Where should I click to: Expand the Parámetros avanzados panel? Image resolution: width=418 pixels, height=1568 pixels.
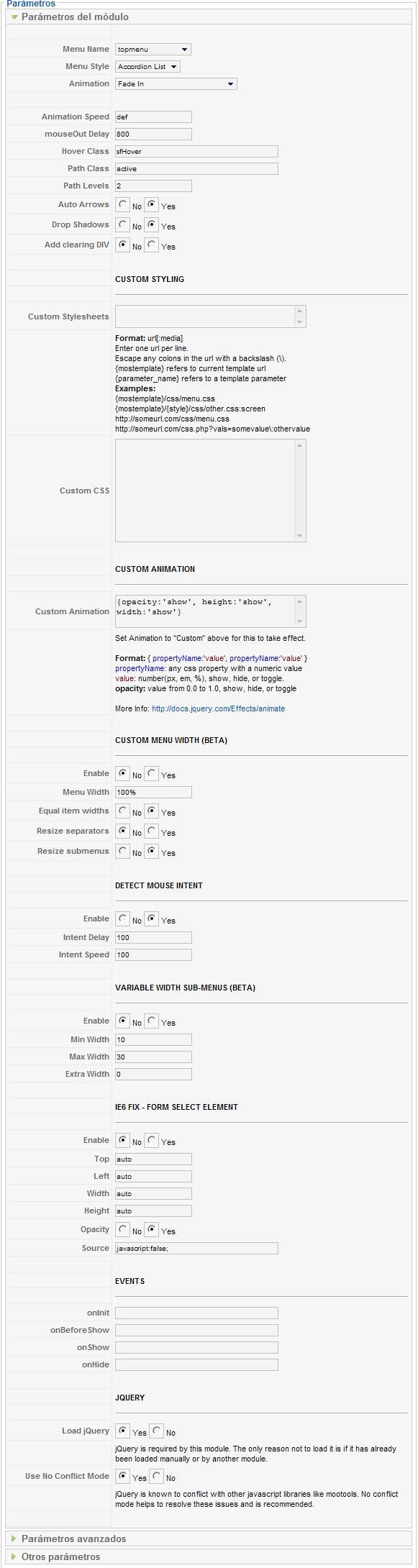point(73,1539)
